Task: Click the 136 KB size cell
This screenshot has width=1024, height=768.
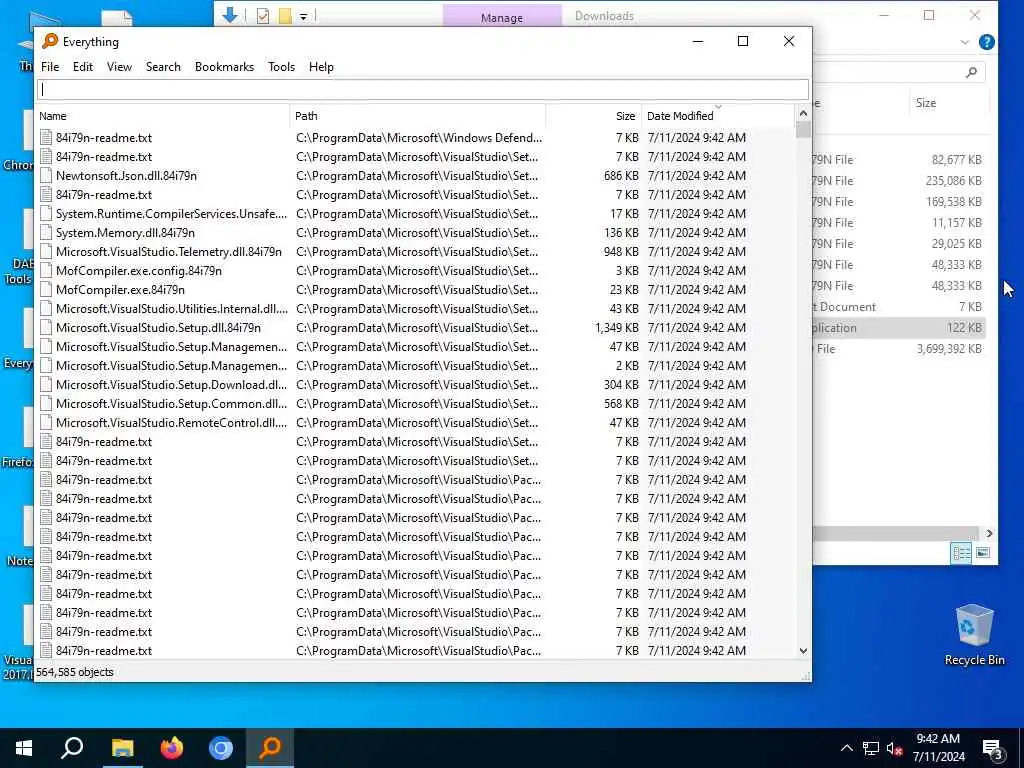Action: 621,232
